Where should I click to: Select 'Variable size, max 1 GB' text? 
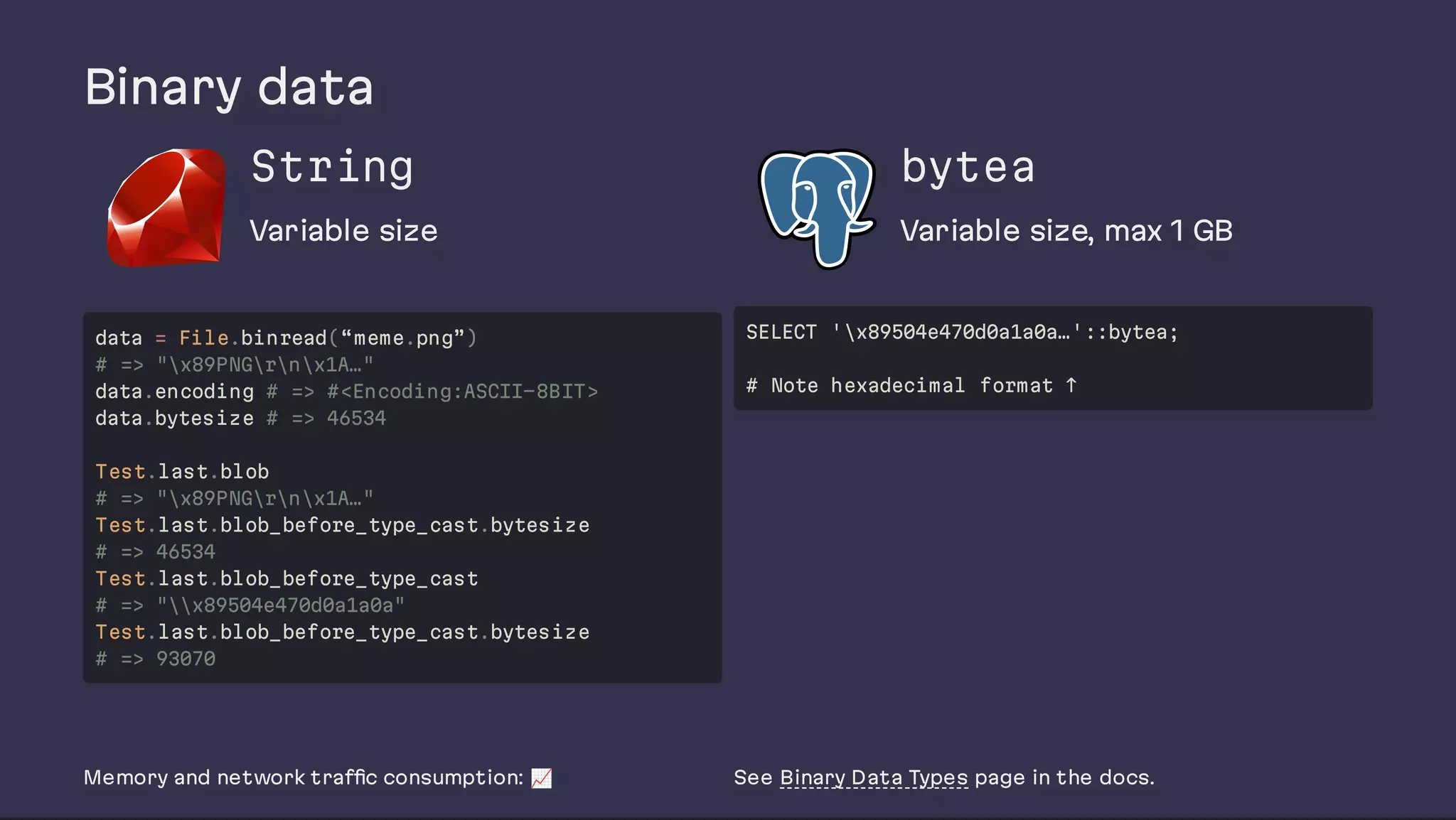pyautogui.click(x=1066, y=231)
